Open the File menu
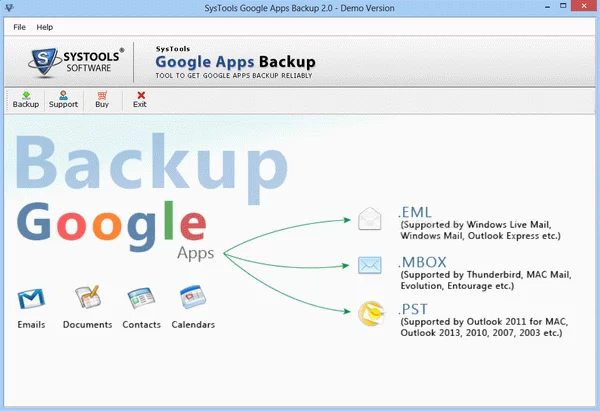The image size is (600, 411). tap(19, 27)
